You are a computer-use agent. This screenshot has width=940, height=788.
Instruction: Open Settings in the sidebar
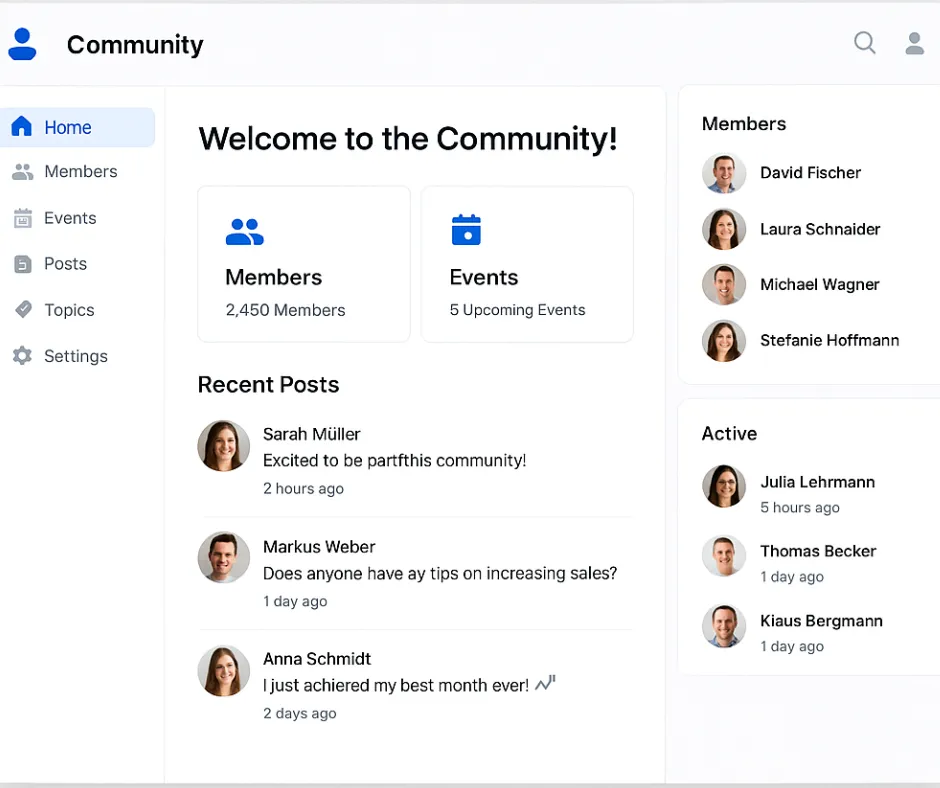(x=77, y=356)
